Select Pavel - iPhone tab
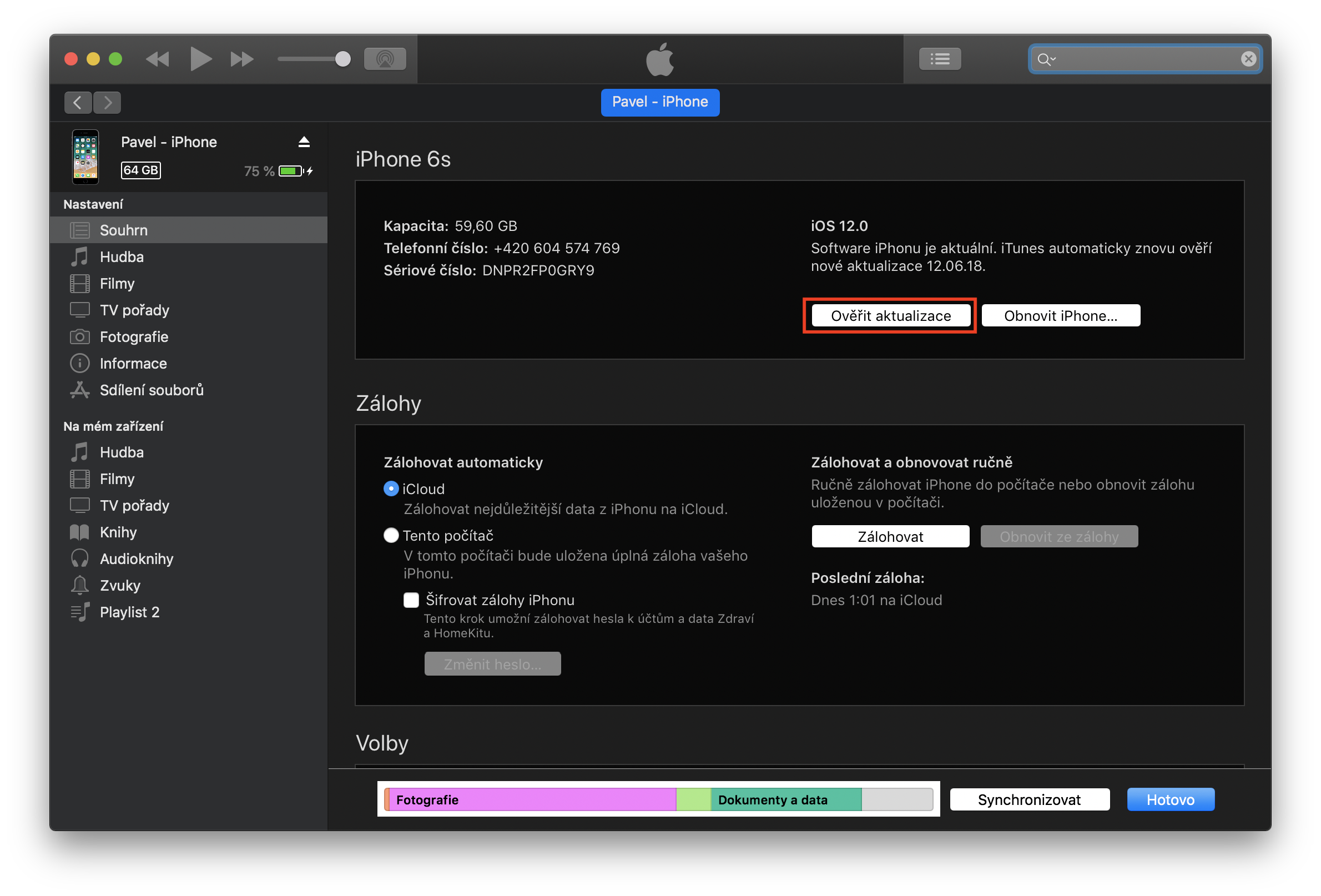Screen dimensions: 1321x896 tap(660, 102)
